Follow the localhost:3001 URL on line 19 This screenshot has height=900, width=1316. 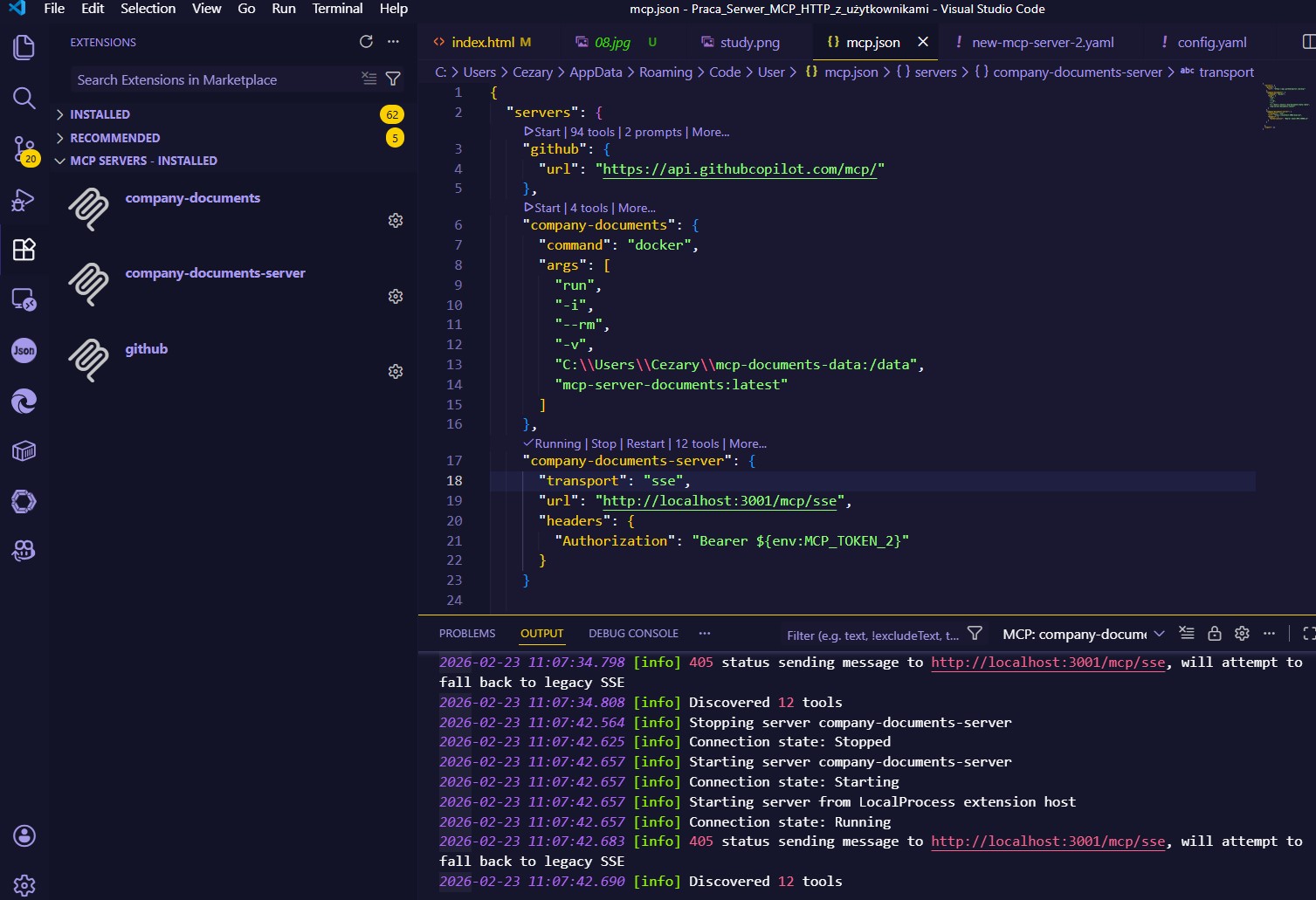pos(720,501)
